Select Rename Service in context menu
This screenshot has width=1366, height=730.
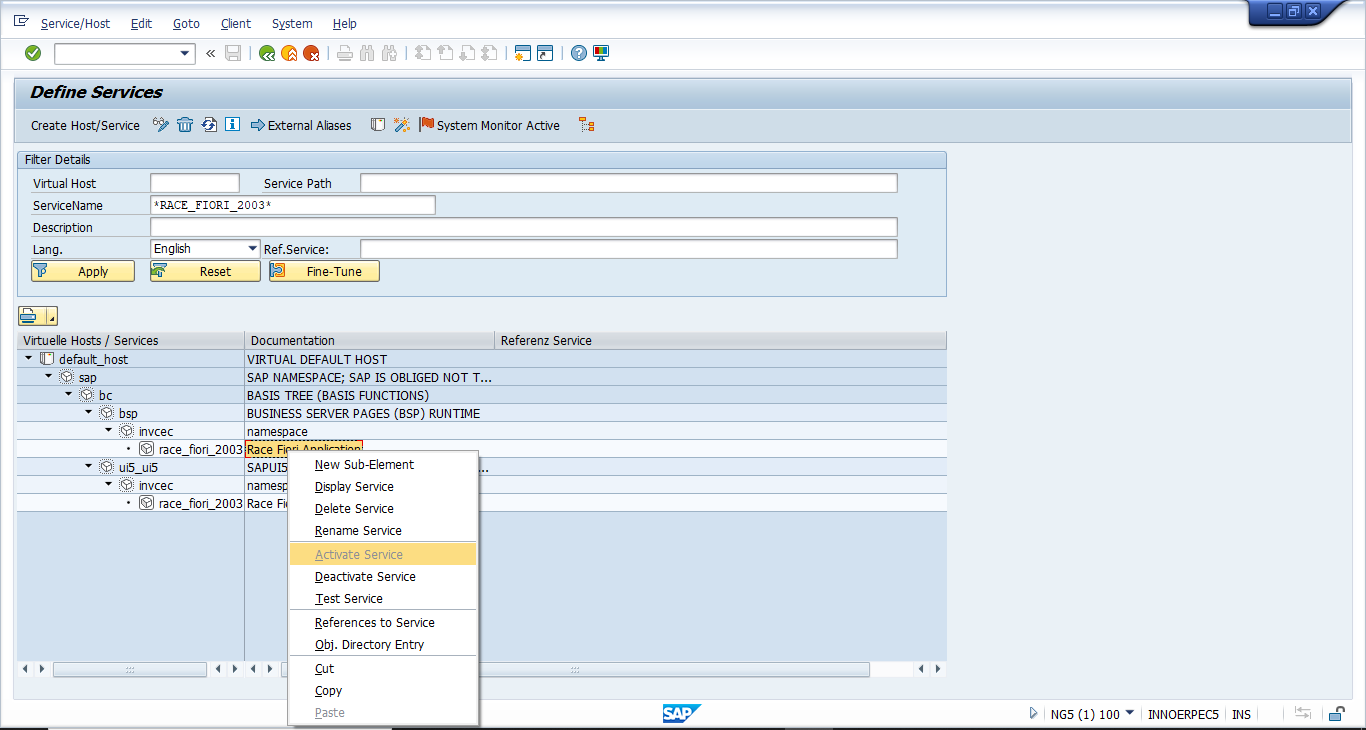pyautogui.click(x=383, y=530)
